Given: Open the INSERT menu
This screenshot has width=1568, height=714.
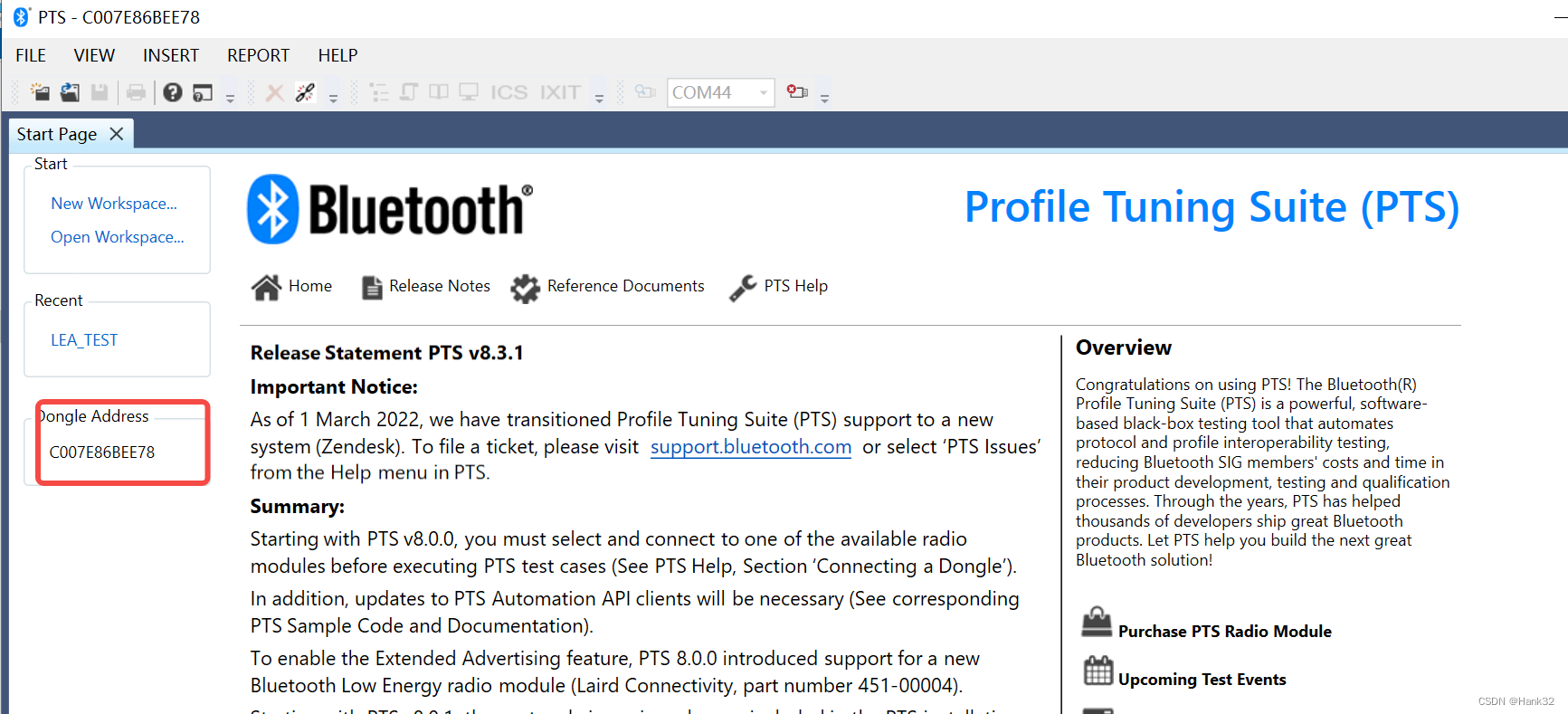Looking at the screenshot, I should pyautogui.click(x=171, y=55).
